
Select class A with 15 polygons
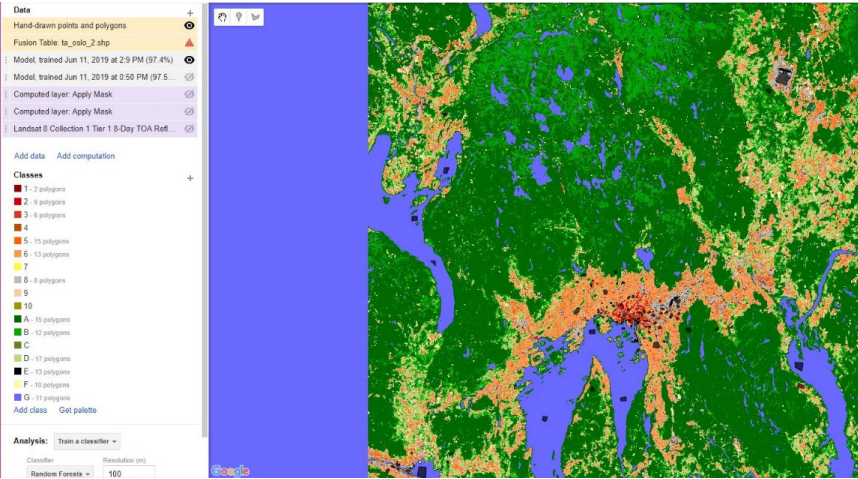pos(40,319)
